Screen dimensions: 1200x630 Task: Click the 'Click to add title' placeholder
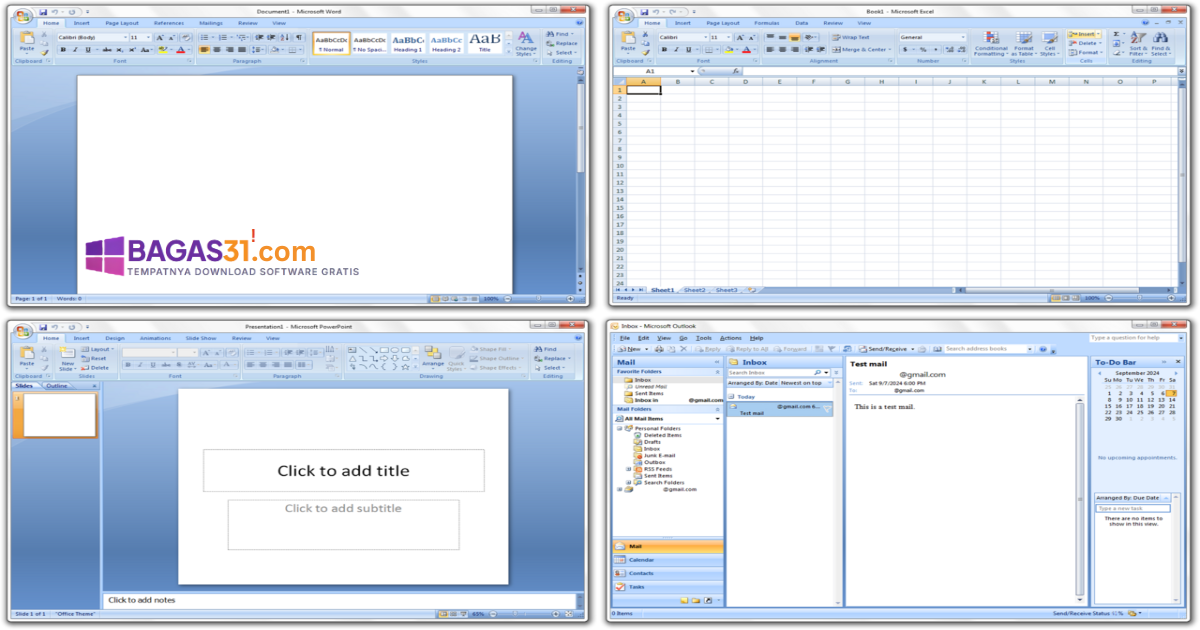click(343, 470)
